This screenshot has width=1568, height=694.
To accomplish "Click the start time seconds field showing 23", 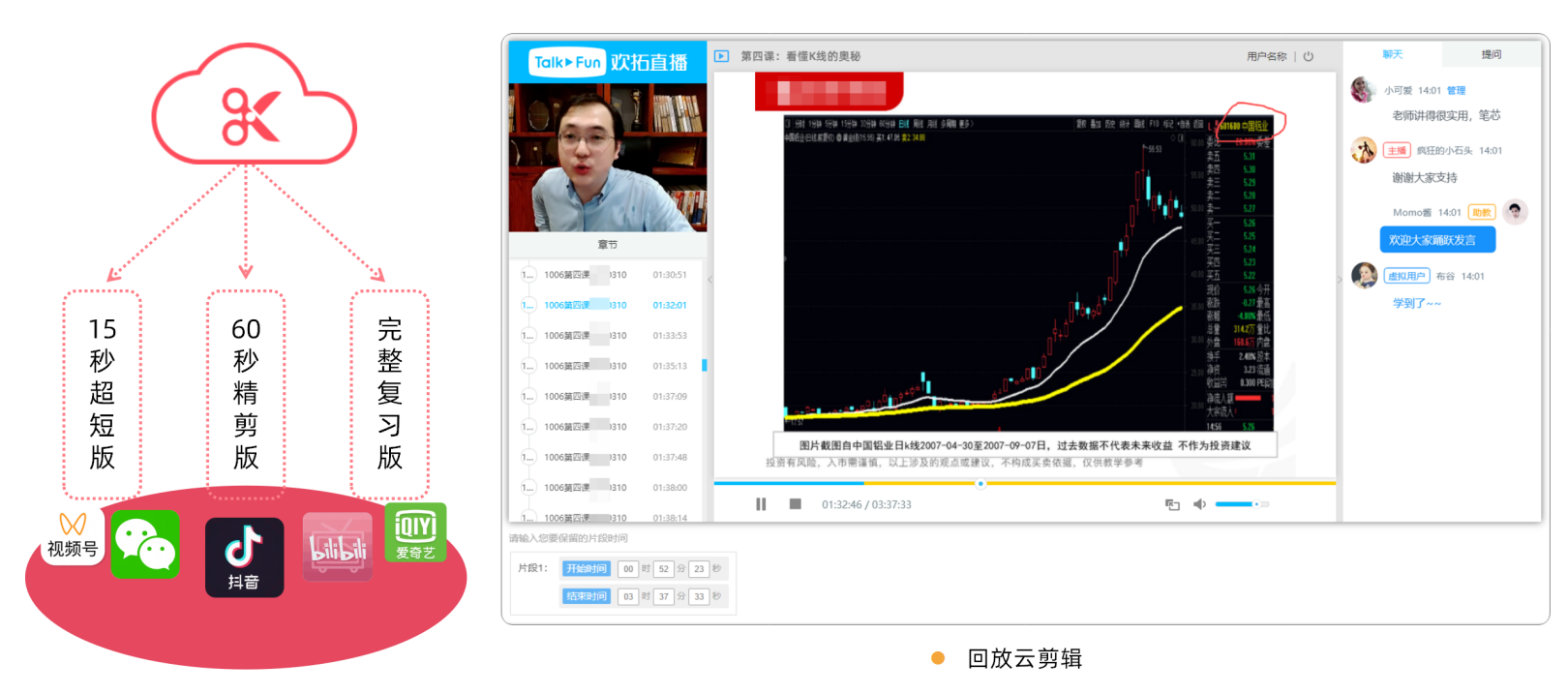I will [699, 569].
